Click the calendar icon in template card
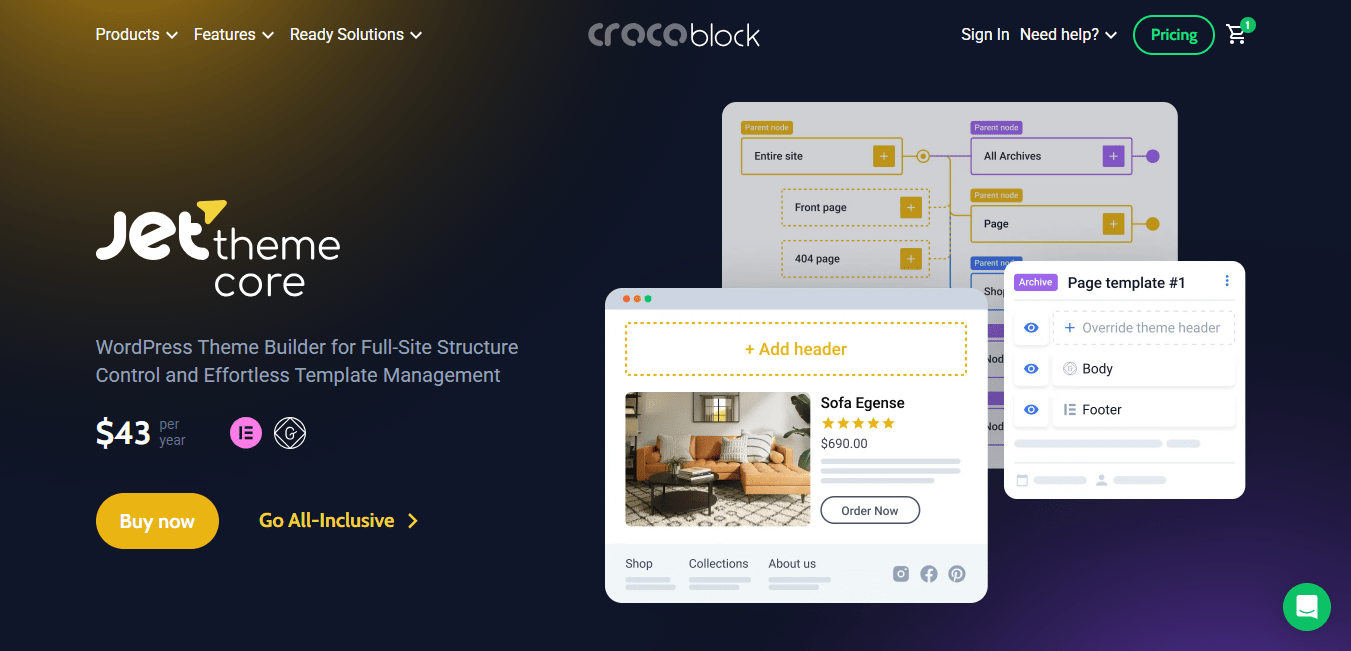Image resolution: width=1351 pixels, height=651 pixels. click(1022, 481)
